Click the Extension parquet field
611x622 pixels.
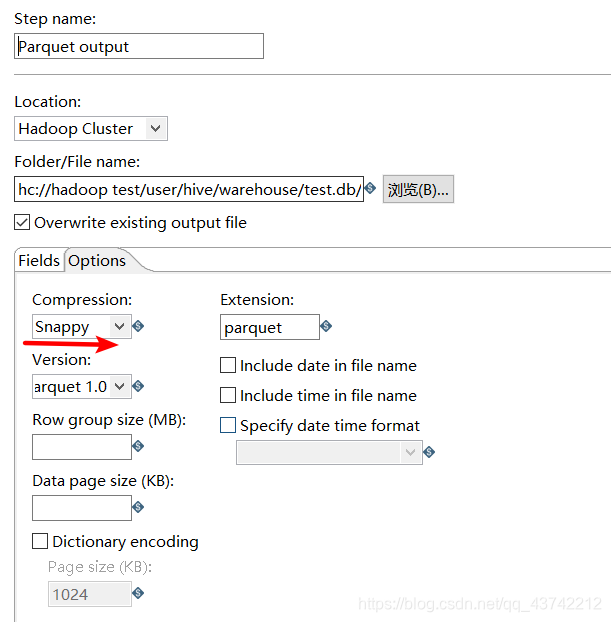click(x=270, y=327)
